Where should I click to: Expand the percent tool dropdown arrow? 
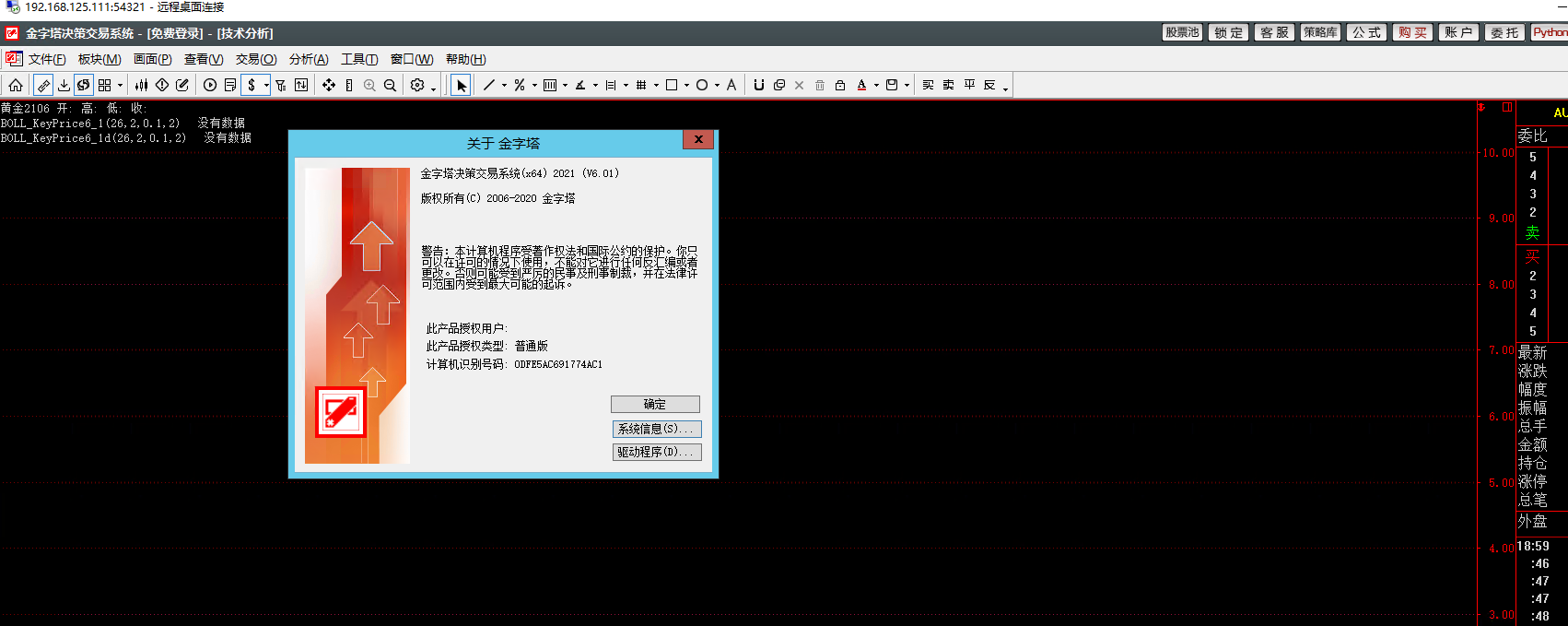pos(534,86)
